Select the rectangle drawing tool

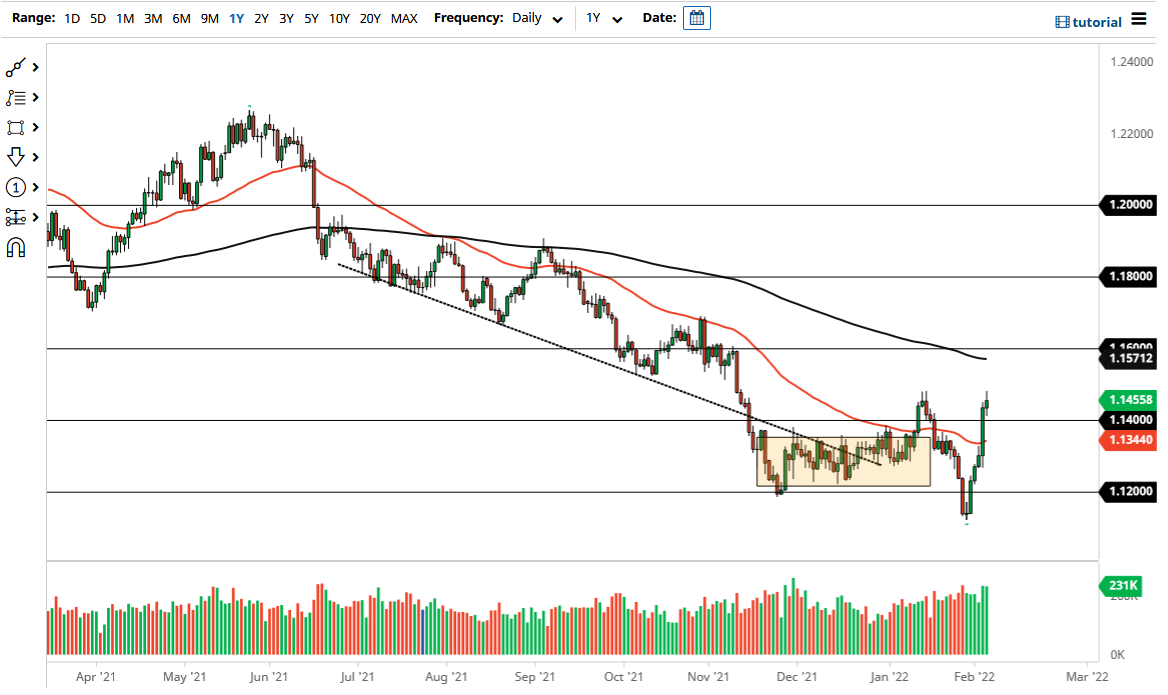pyautogui.click(x=17, y=127)
